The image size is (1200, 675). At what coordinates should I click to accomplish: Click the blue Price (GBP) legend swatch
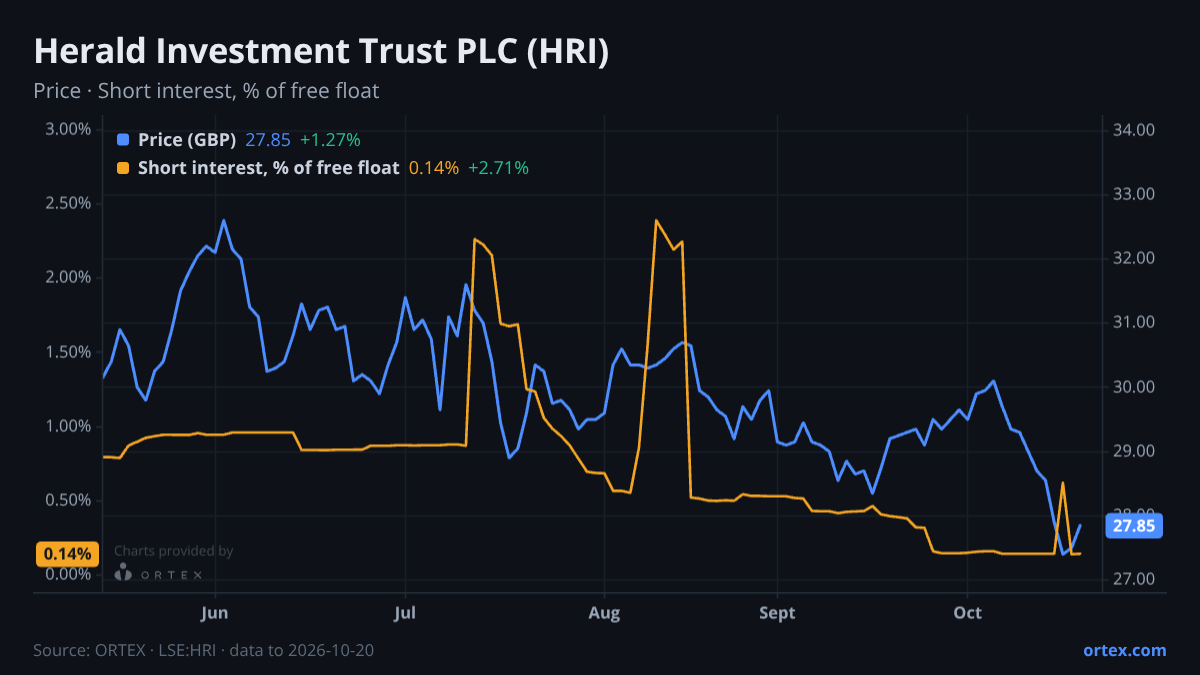click(123, 140)
